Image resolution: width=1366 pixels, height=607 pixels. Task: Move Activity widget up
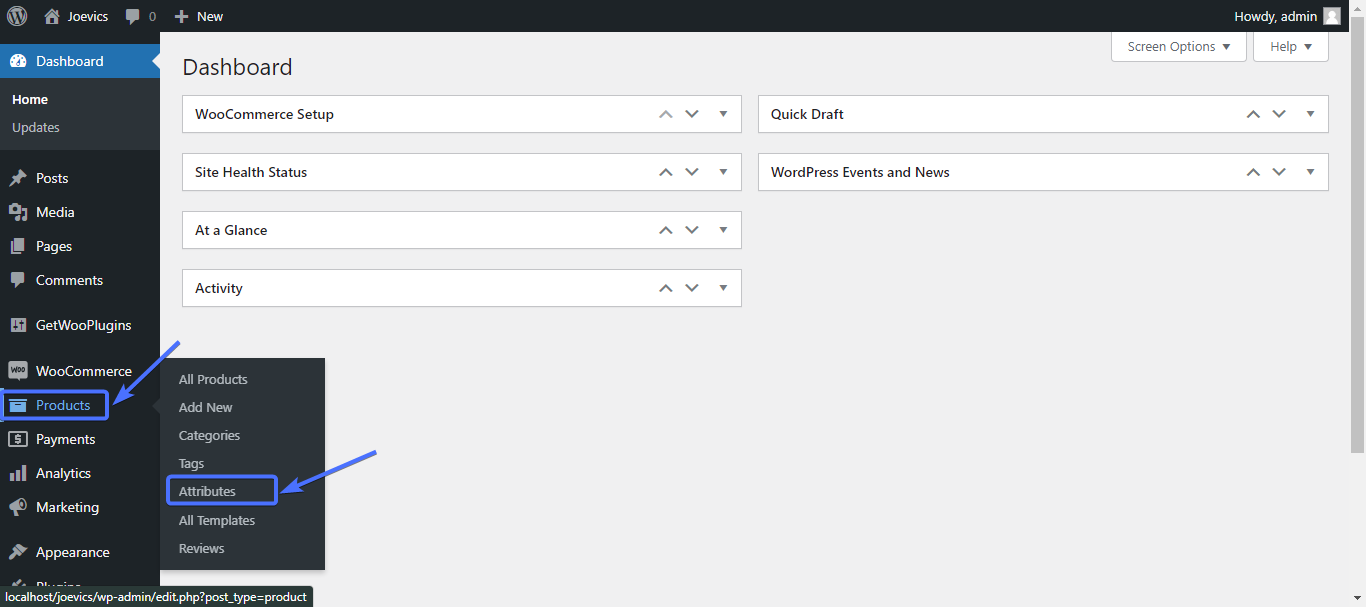(666, 288)
